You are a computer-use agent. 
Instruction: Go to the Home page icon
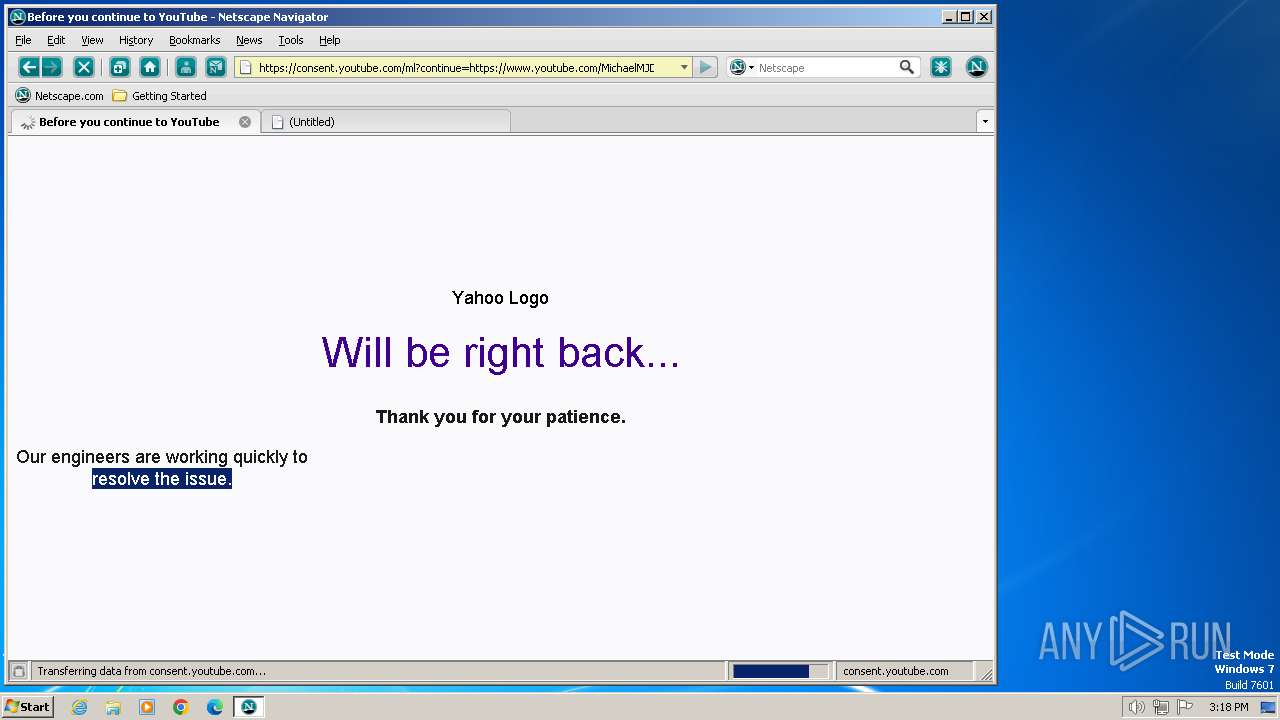[x=150, y=67]
